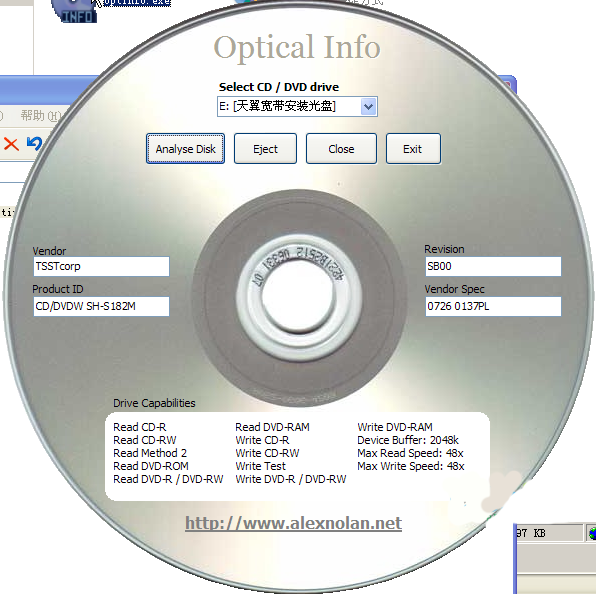Click the 'Optical Info' title text
The height and width of the screenshot is (594, 596).
click(x=297, y=47)
